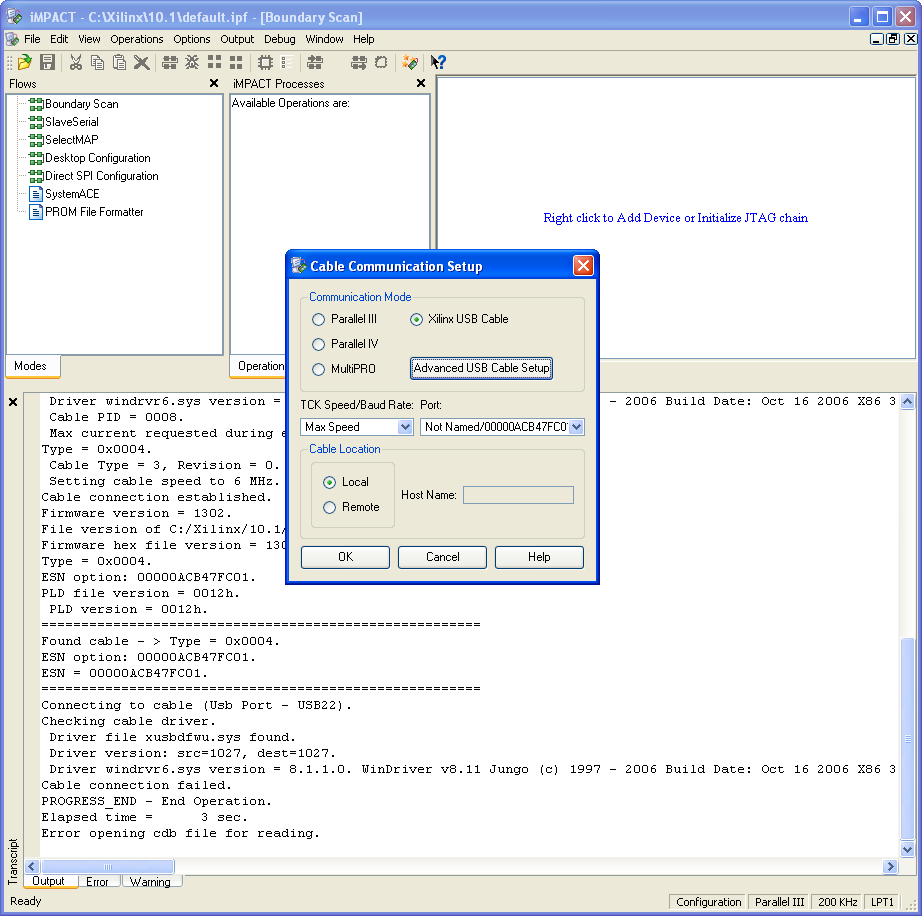Open the Options menu

point(192,39)
